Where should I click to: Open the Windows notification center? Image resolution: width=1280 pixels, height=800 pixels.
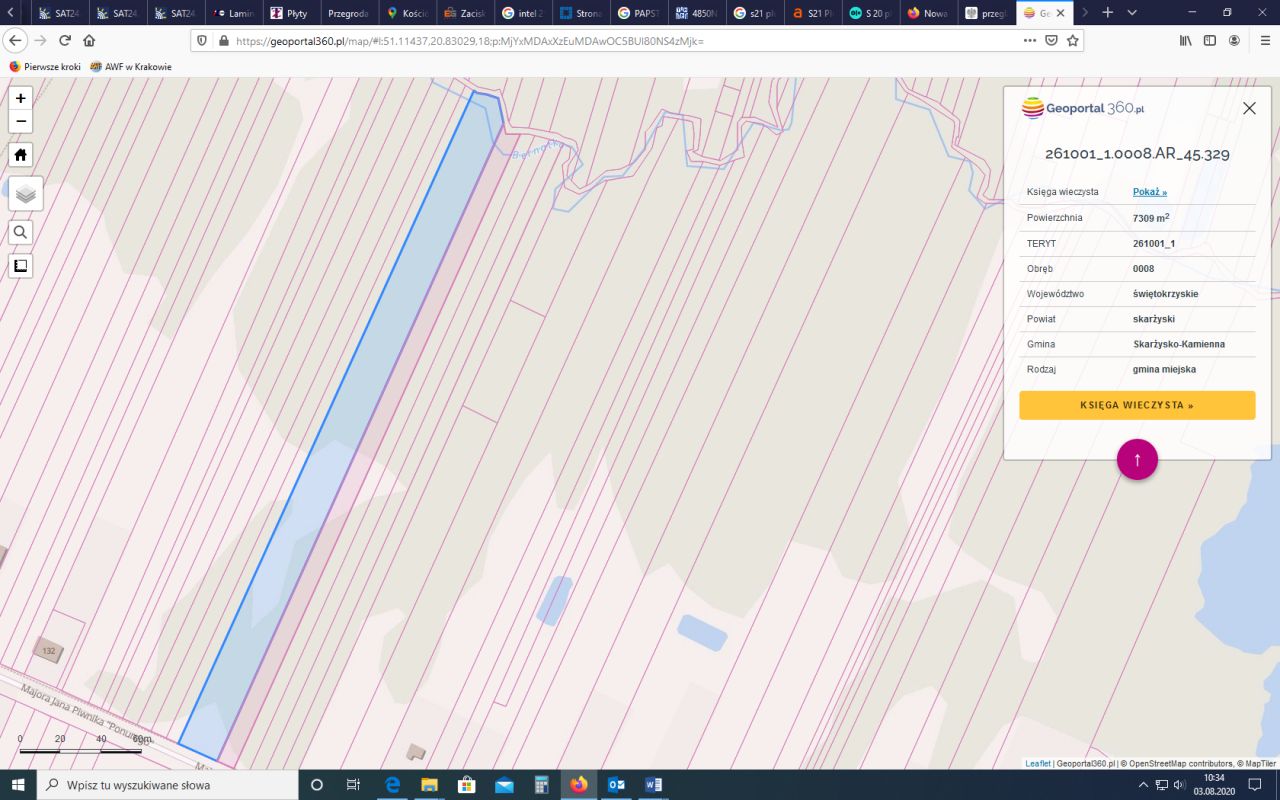pos(1255,785)
